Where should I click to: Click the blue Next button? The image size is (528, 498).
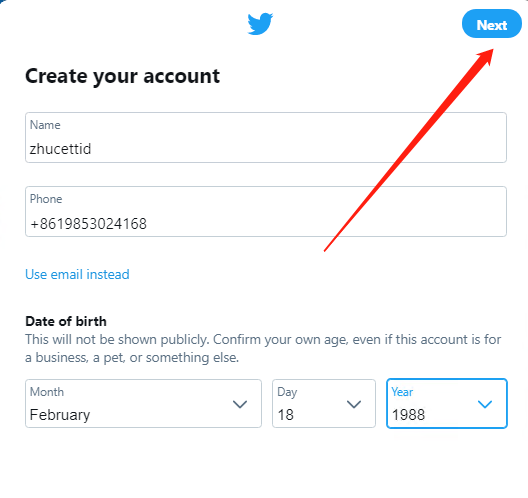[492, 24]
